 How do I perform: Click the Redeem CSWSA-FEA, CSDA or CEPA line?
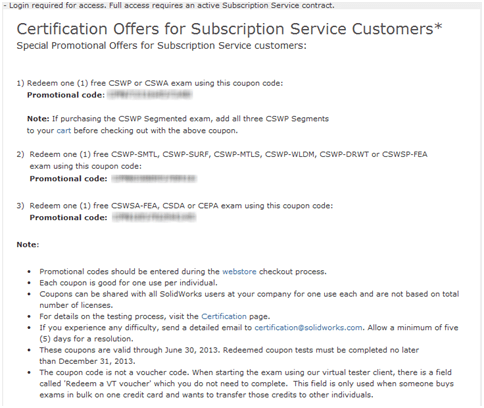tap(181, 206)
